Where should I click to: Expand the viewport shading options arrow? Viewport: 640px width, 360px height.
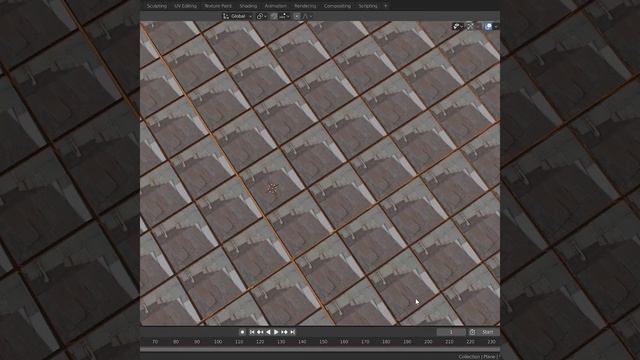pos(496,26)
